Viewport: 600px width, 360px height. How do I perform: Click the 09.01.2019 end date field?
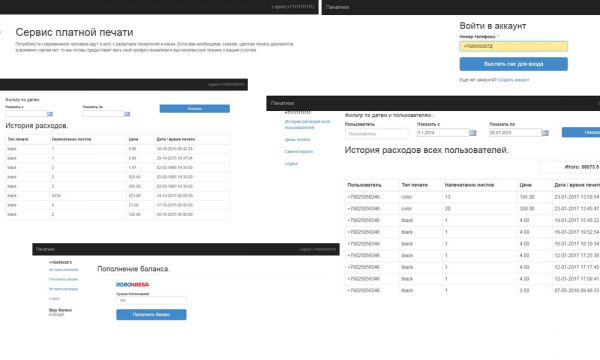click(515, 133)
